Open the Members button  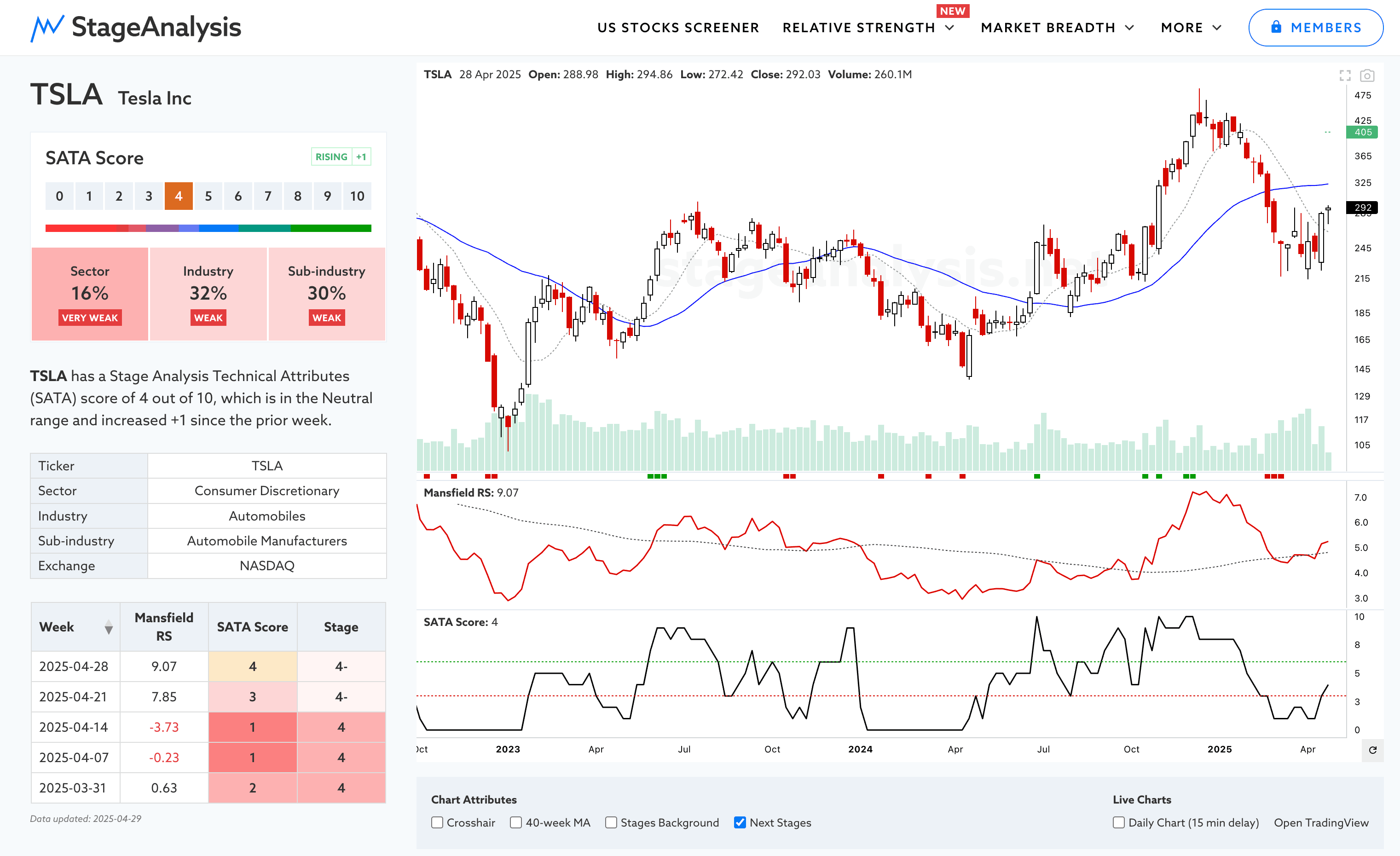coord(1315,27)
